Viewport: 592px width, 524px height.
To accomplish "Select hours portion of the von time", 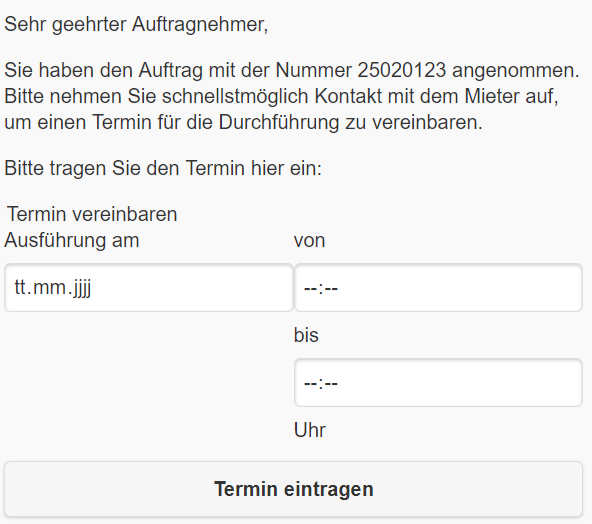I will click(x=310, y=289).
